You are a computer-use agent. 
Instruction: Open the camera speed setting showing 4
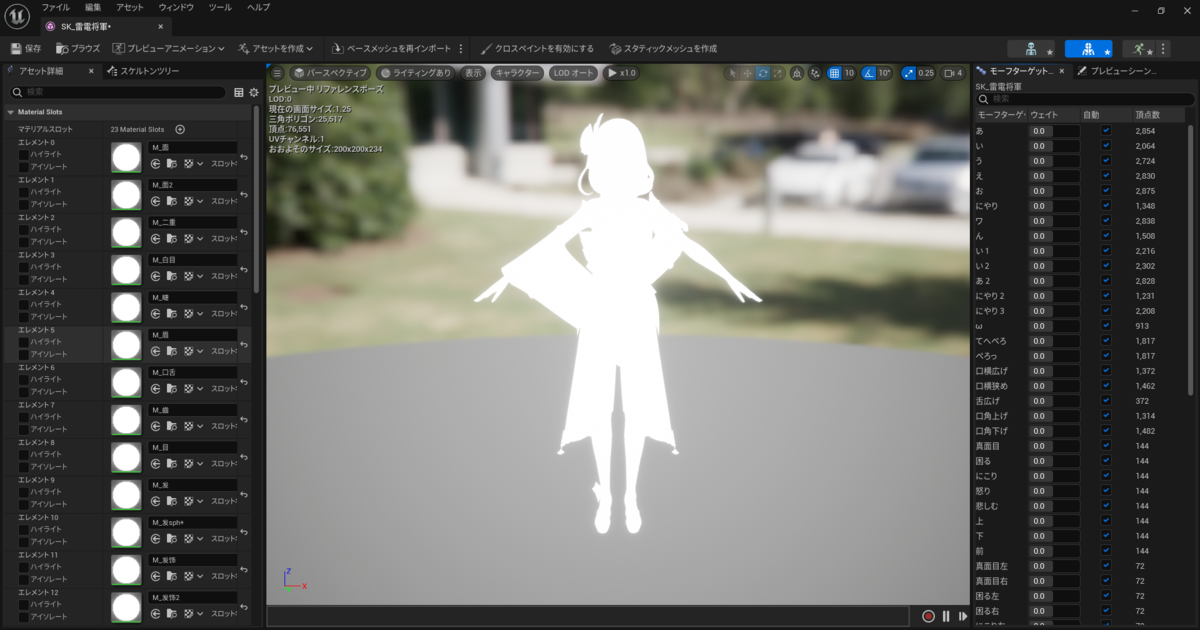click(x=954, y=73)
